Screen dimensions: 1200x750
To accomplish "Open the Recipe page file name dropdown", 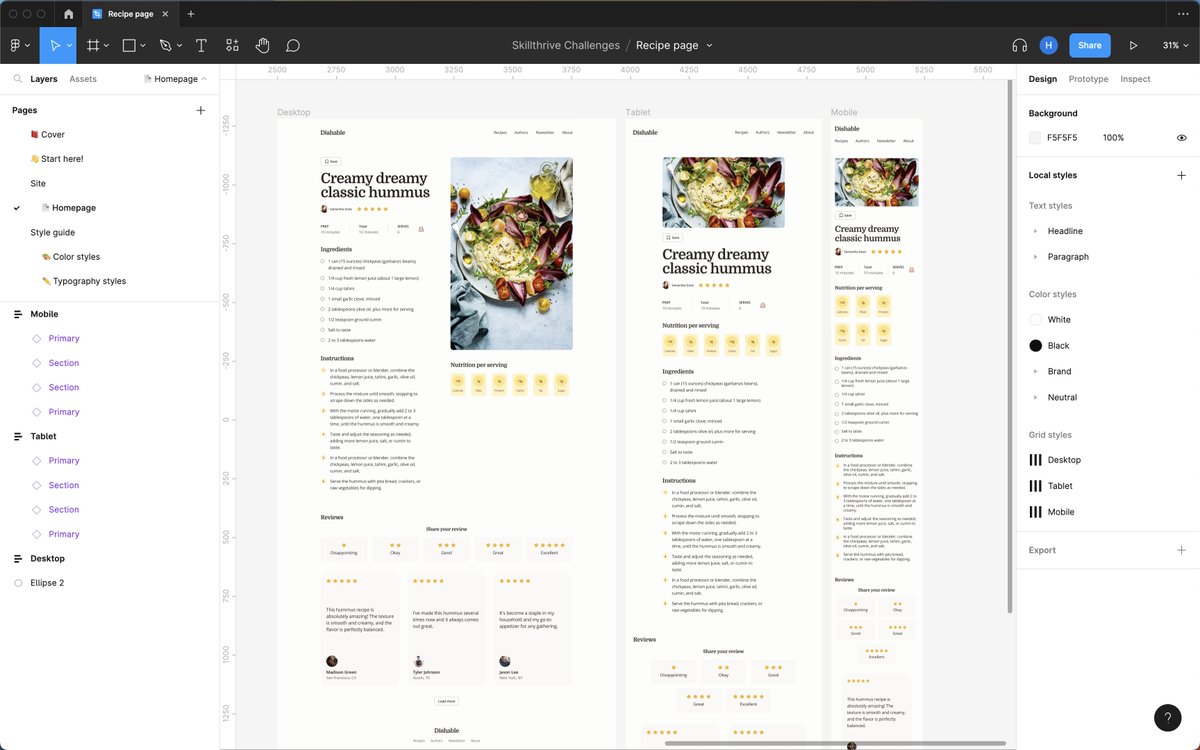I will click(x=709, y=46).
